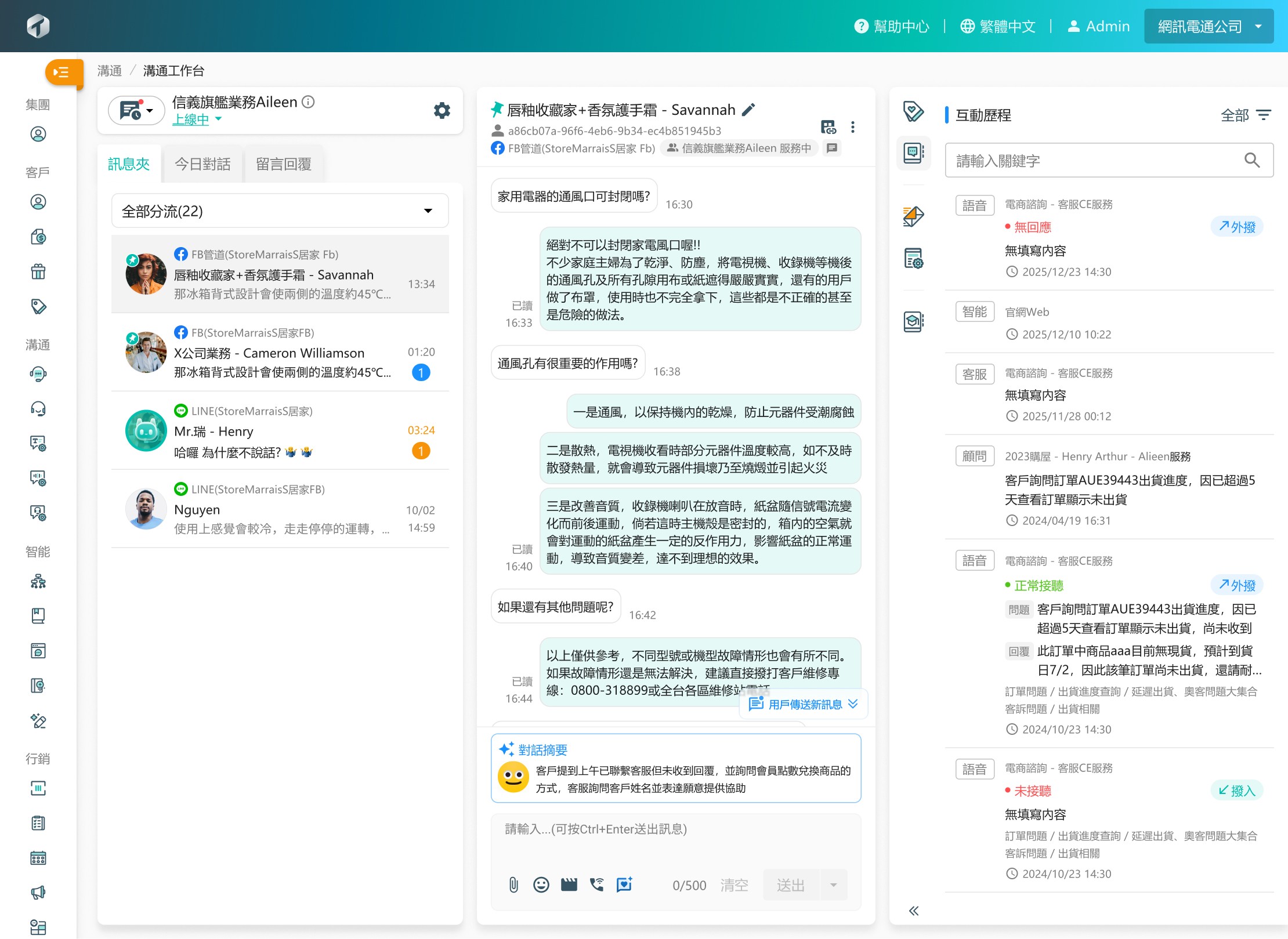Insert a video clip from the message toolbar

tap(569, 884)
